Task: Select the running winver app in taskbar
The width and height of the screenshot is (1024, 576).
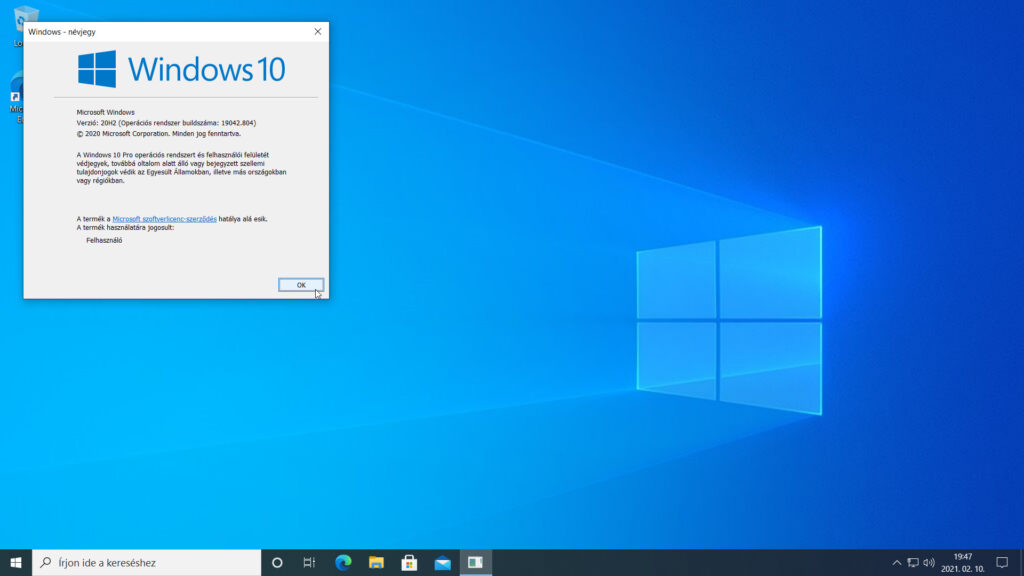Action: [x=475, y=562]
